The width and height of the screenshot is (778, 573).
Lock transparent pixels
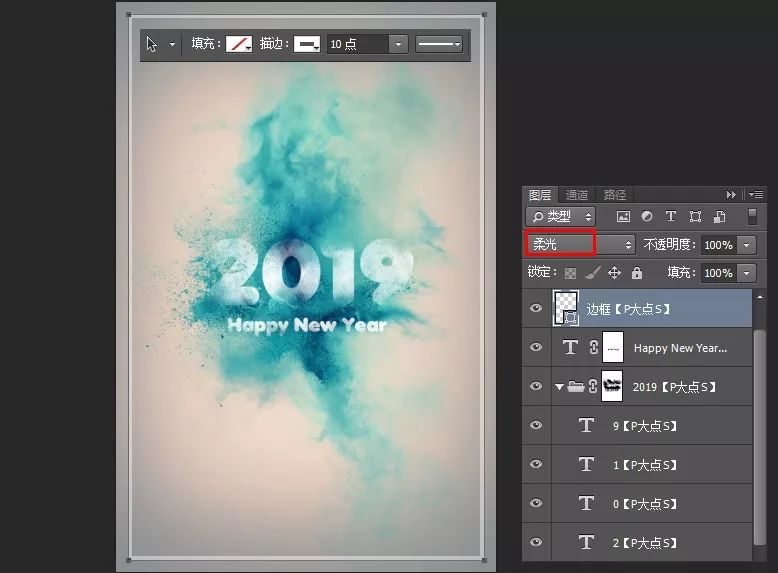pyautogui.click(x=571, y=273)
